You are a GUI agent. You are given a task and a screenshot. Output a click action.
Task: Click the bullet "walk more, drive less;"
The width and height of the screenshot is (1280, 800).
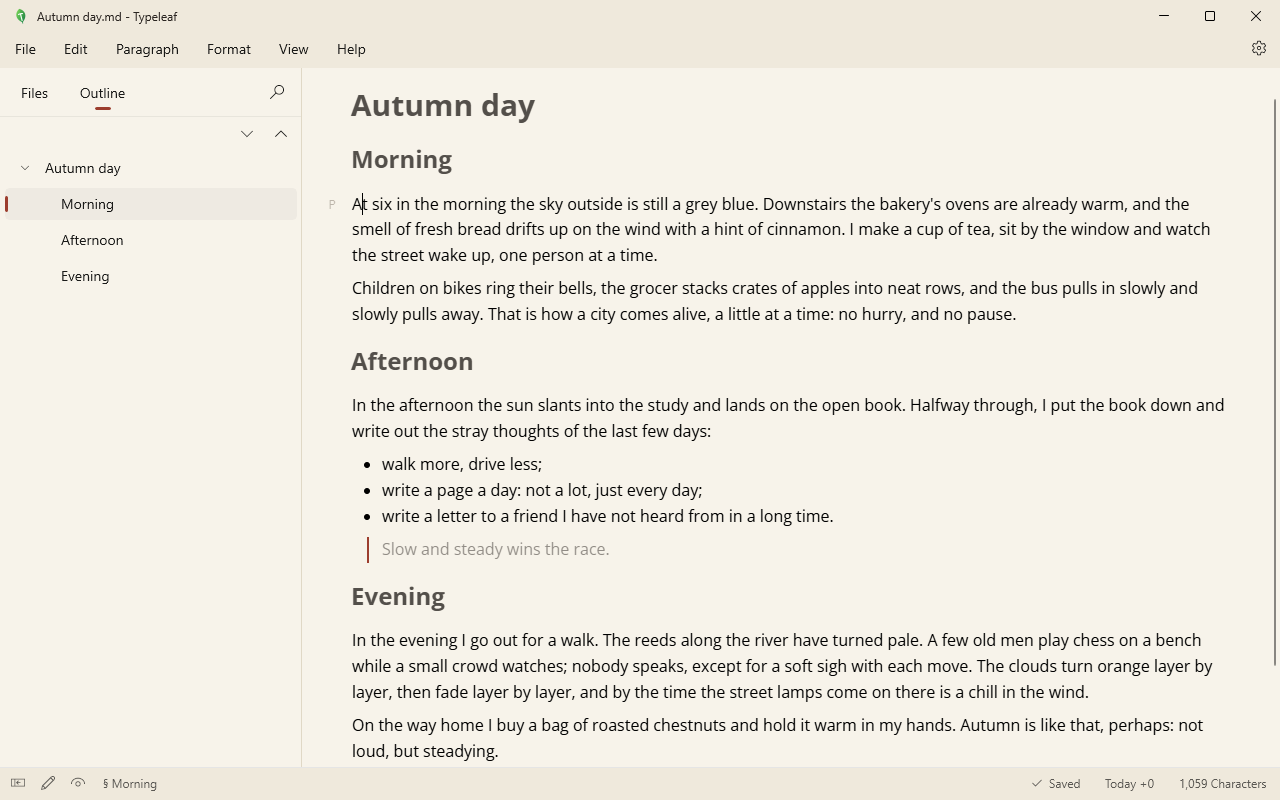pyautogui.click(x=462, y=464)
